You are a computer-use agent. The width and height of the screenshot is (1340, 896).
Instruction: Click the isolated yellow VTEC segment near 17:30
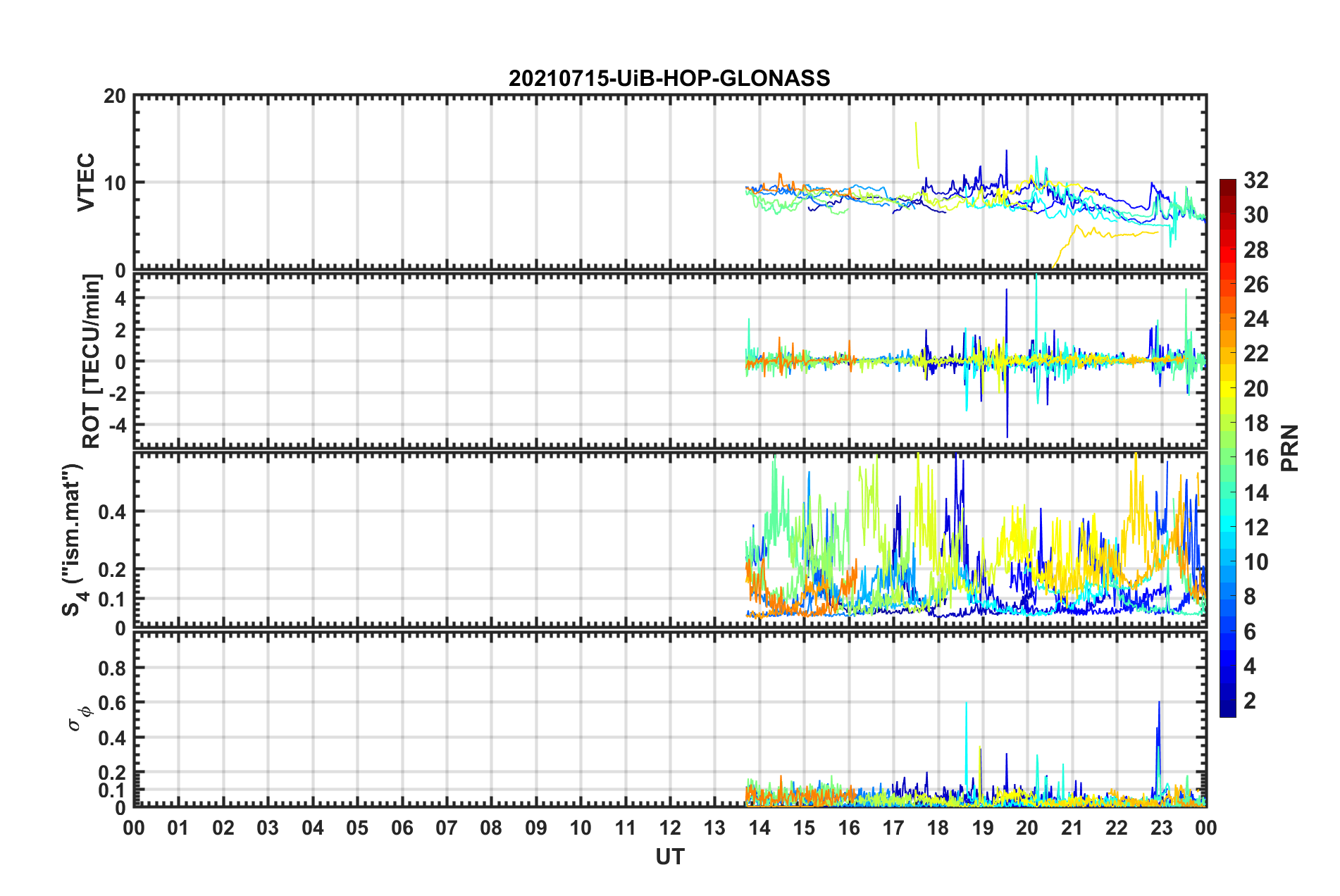tap(917, 145)
